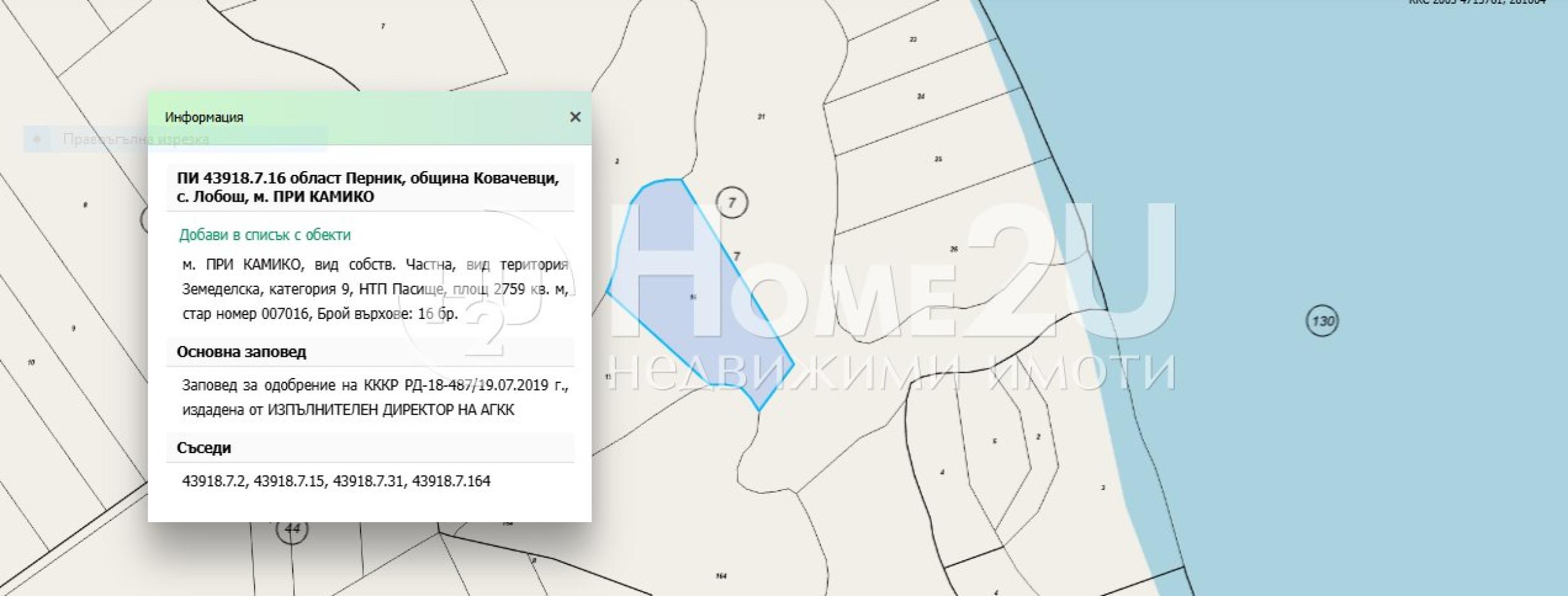The width and height of the screenshot is (1568, 596).
Task: Click the 'Основна заповед' section heading
Action: pos(241,352)
